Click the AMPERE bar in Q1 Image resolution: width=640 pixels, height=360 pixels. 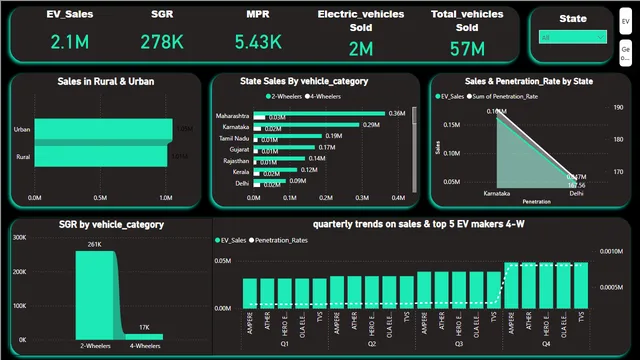(x=250, y=293)
